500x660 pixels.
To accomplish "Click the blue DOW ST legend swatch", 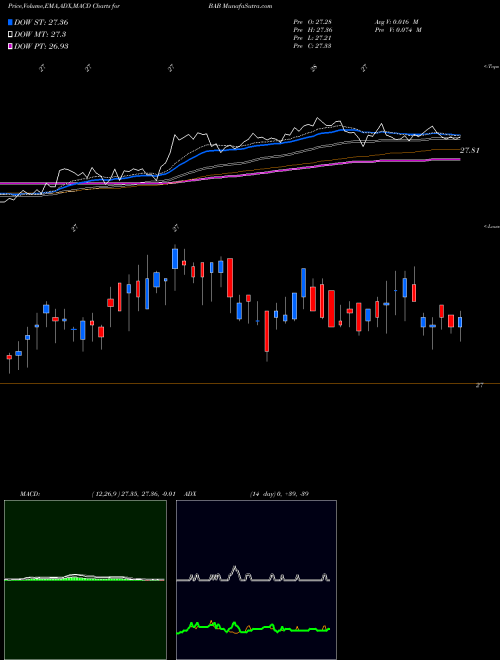I will click(11, 22).
